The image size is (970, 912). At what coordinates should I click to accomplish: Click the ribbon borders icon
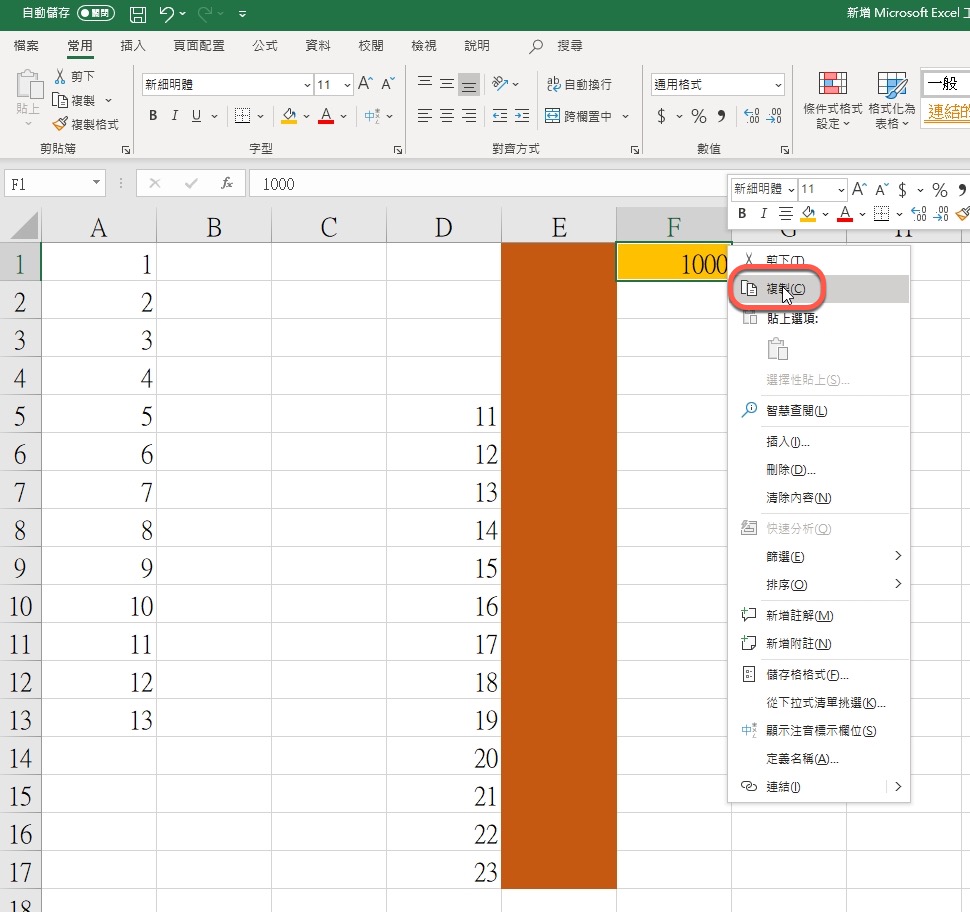click(x=242, y=117)
